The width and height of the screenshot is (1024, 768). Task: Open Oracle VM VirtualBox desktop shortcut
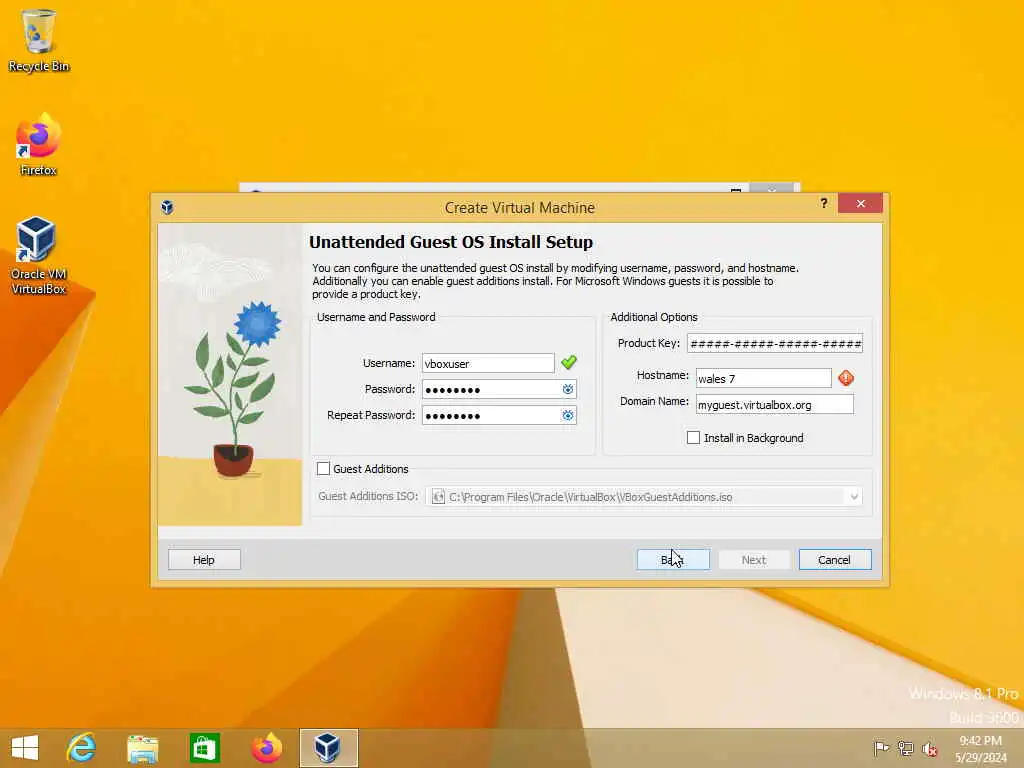(38, 256)
